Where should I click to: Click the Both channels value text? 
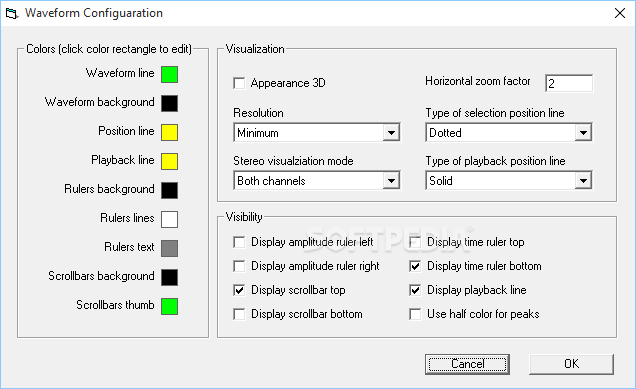point(271,181)
